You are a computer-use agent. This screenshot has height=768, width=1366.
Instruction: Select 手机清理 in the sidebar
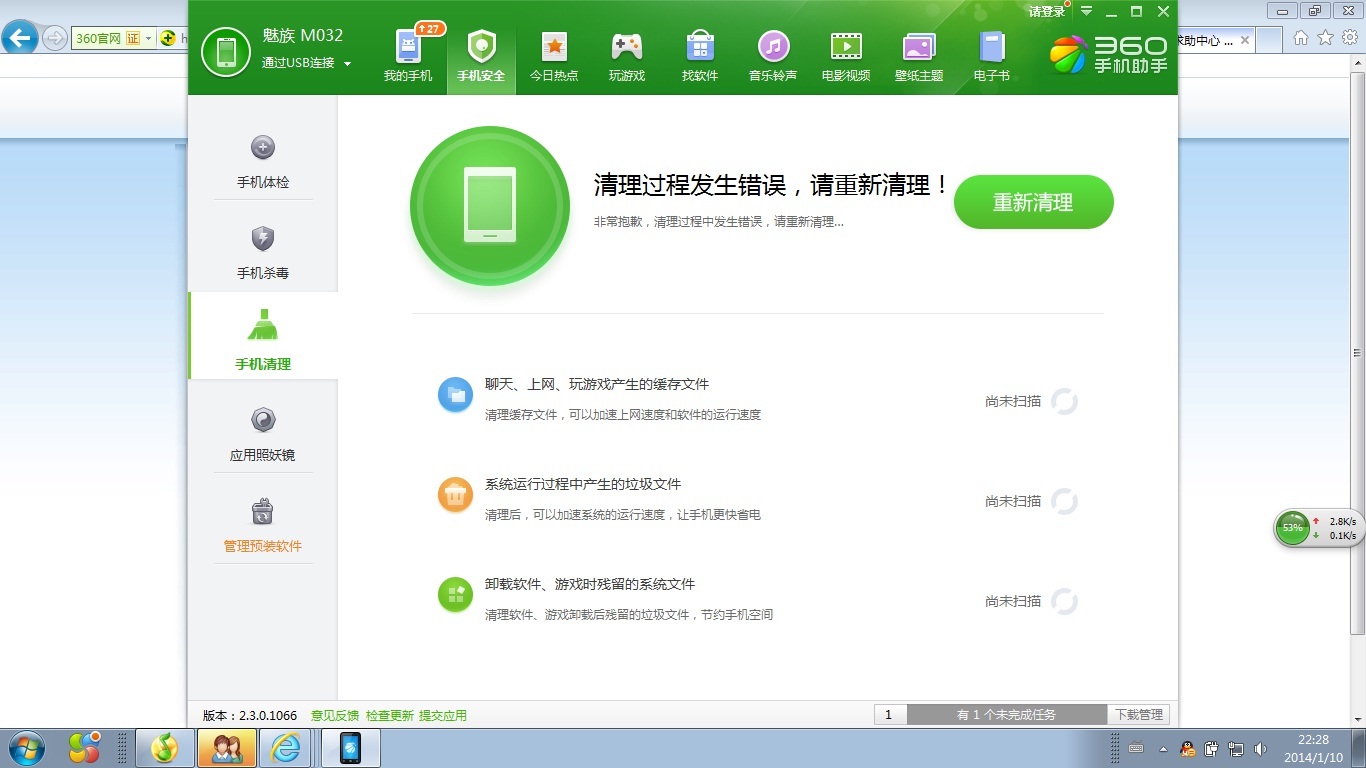[263, 336]
